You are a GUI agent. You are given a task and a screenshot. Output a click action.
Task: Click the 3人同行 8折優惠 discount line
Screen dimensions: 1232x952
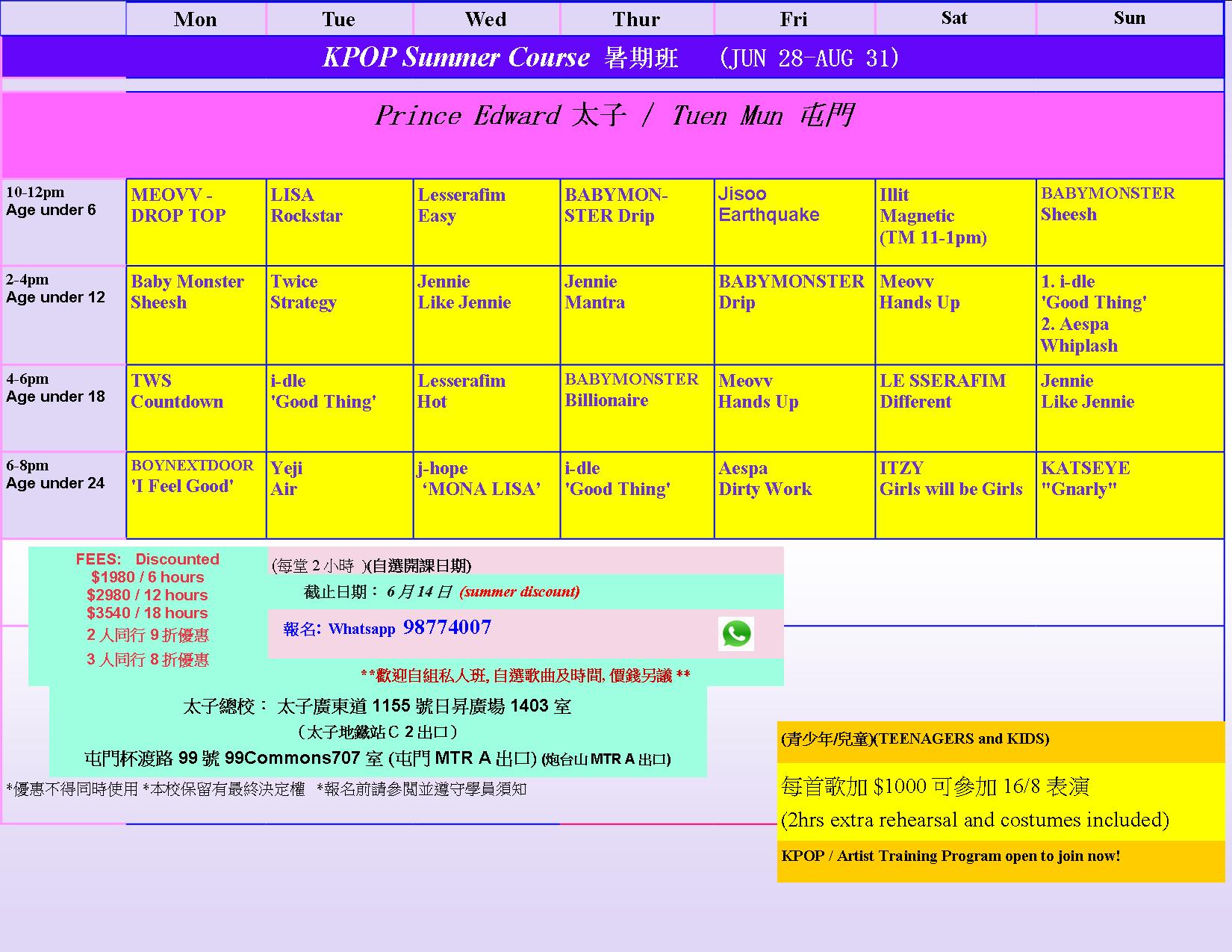coord(147,659)
